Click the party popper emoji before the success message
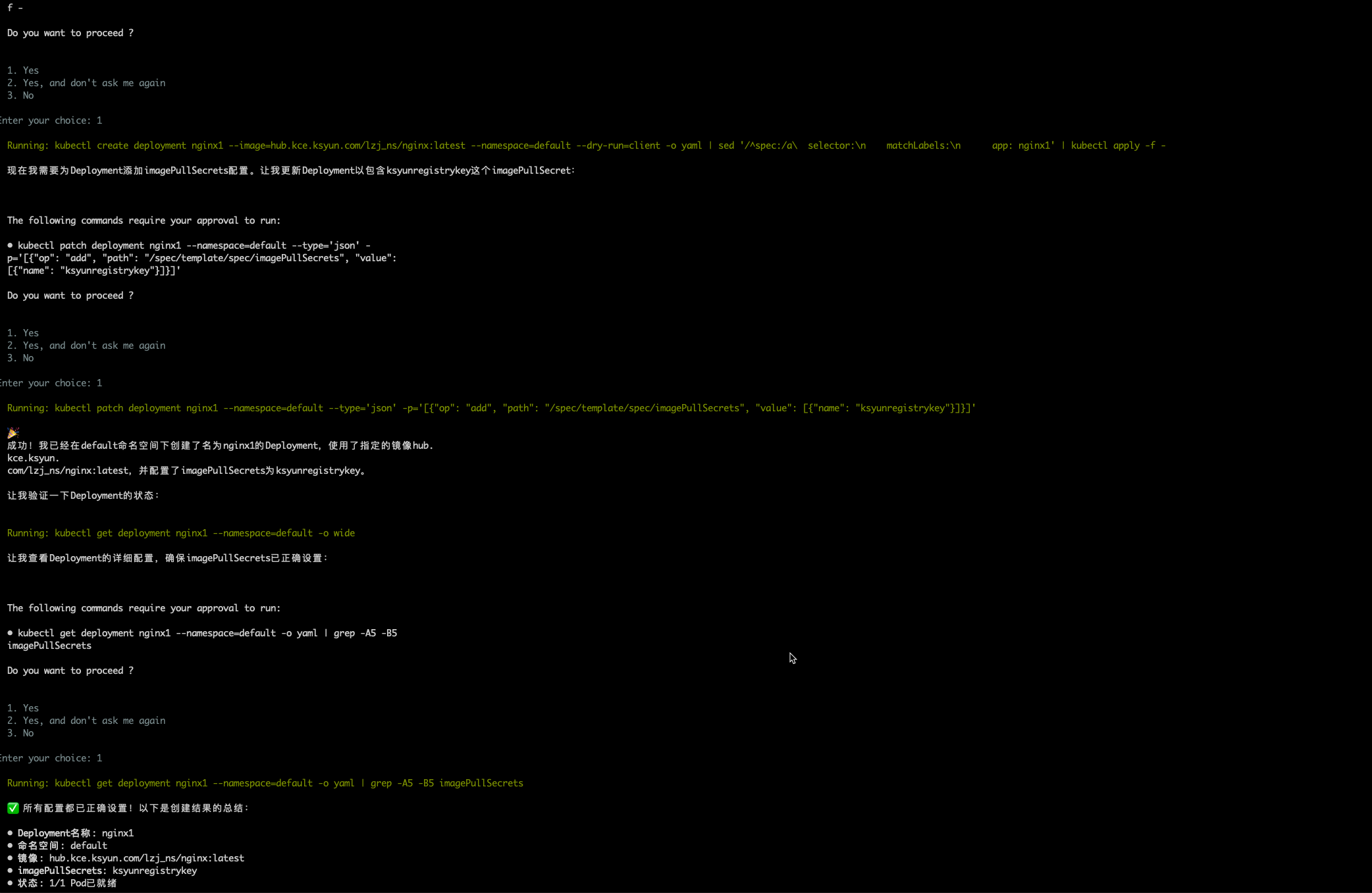Image resolution: width=1372 pixels, height=893 pixels. coord(13,432)
